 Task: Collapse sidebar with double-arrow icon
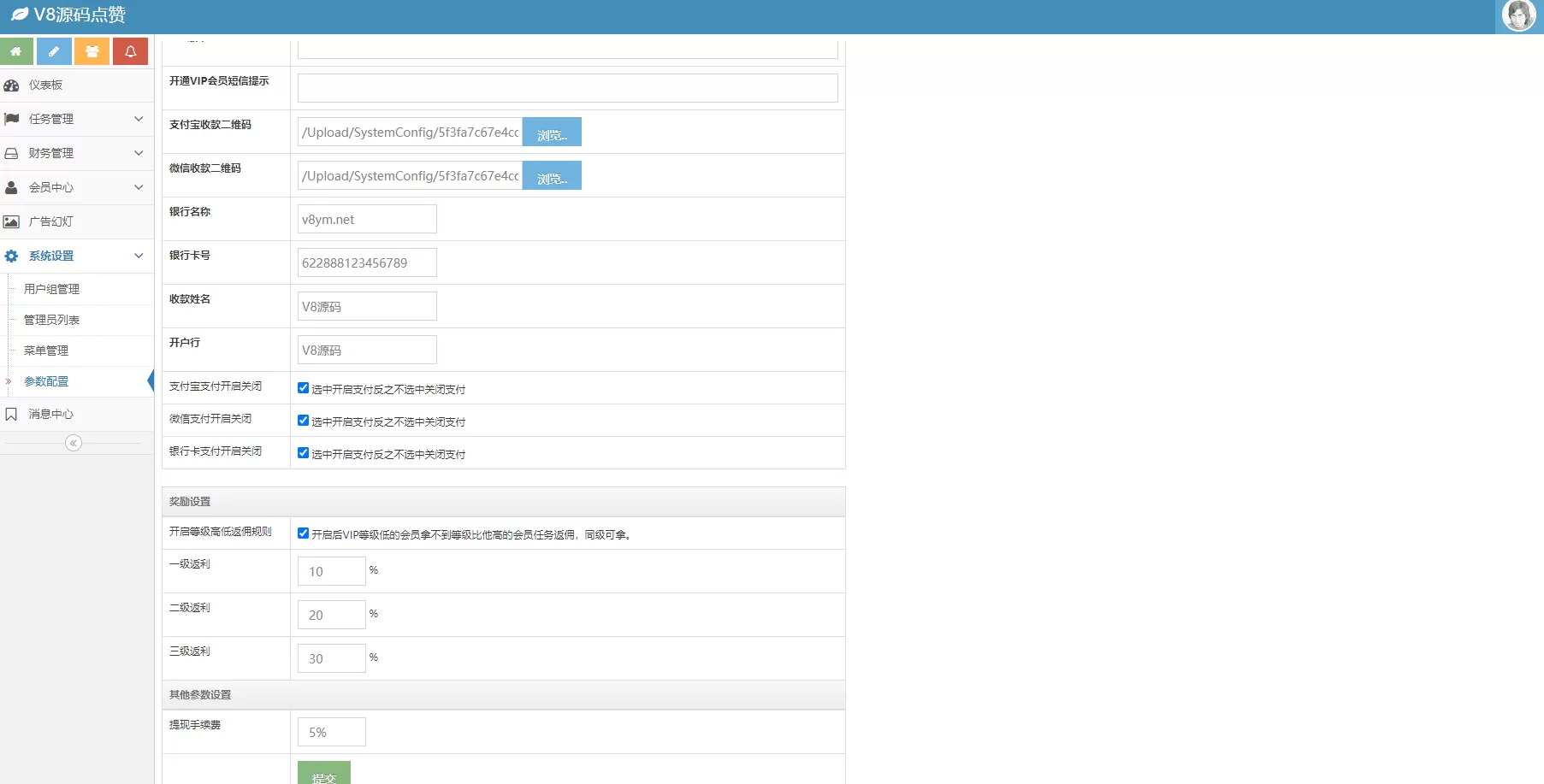click(x=74, y=443)
